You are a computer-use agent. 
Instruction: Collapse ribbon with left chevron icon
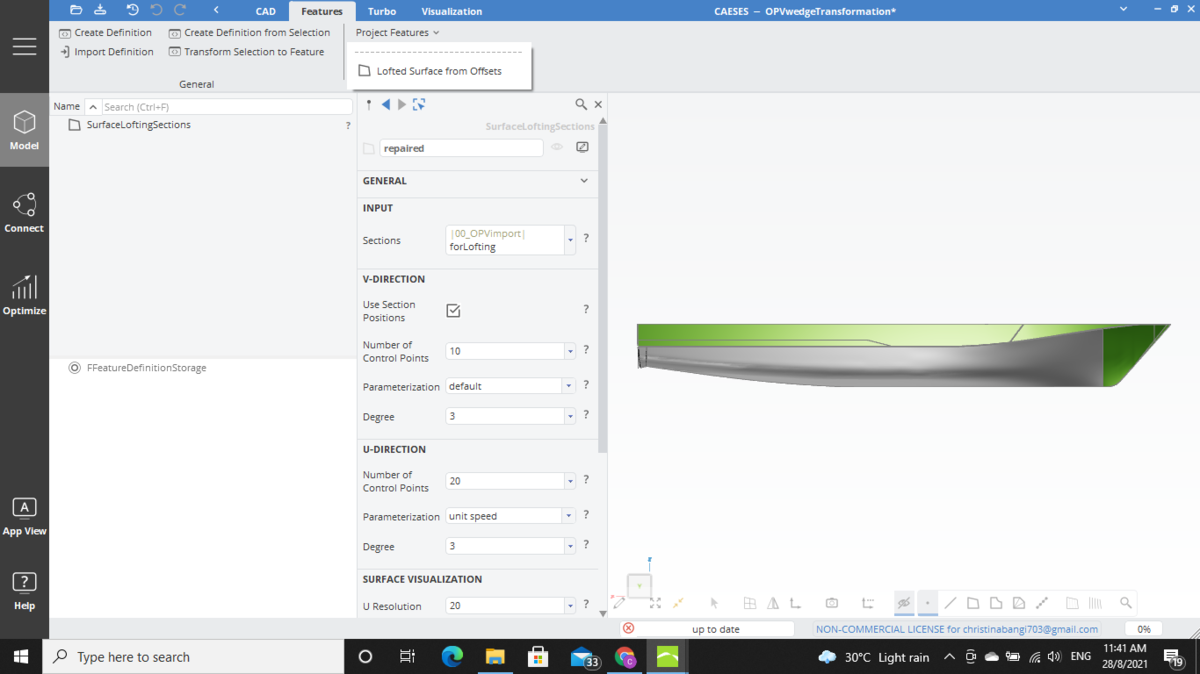coord(216,10)
